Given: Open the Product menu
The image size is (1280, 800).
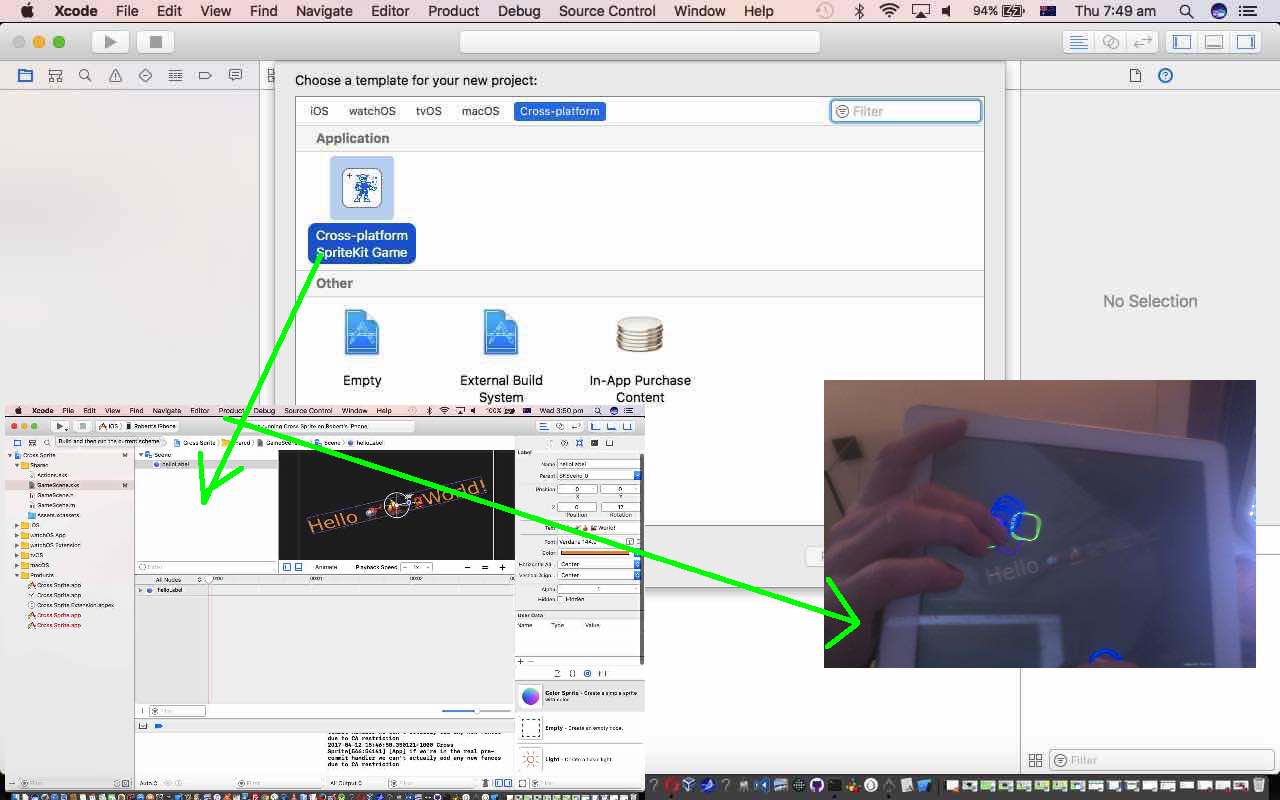Looking at the screenshot, I should pyautogui.click(x=454, y=11).
